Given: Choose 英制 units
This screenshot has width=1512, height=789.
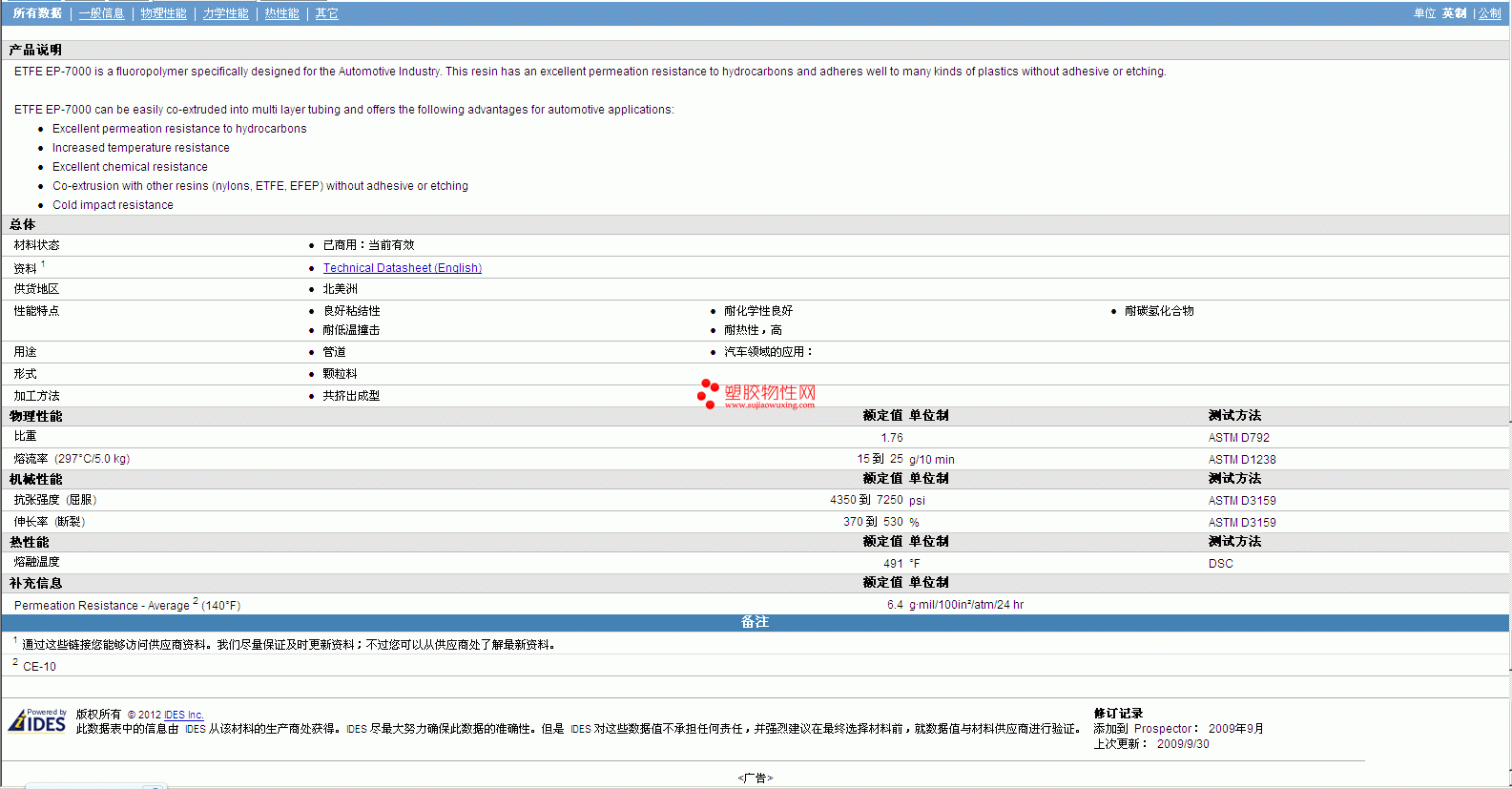Looking at the screenshot, I should 1454,13.
